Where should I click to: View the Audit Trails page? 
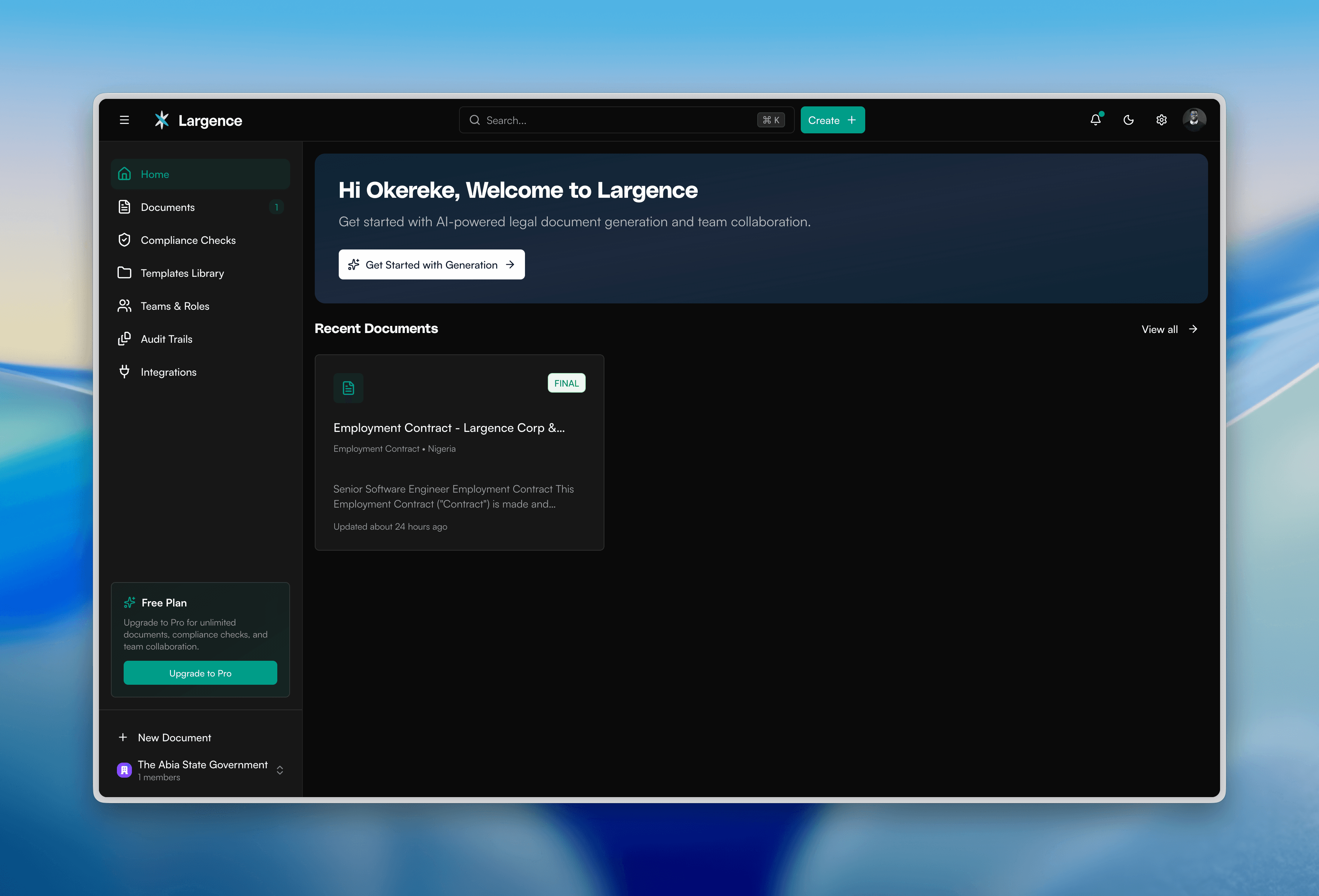167,339
